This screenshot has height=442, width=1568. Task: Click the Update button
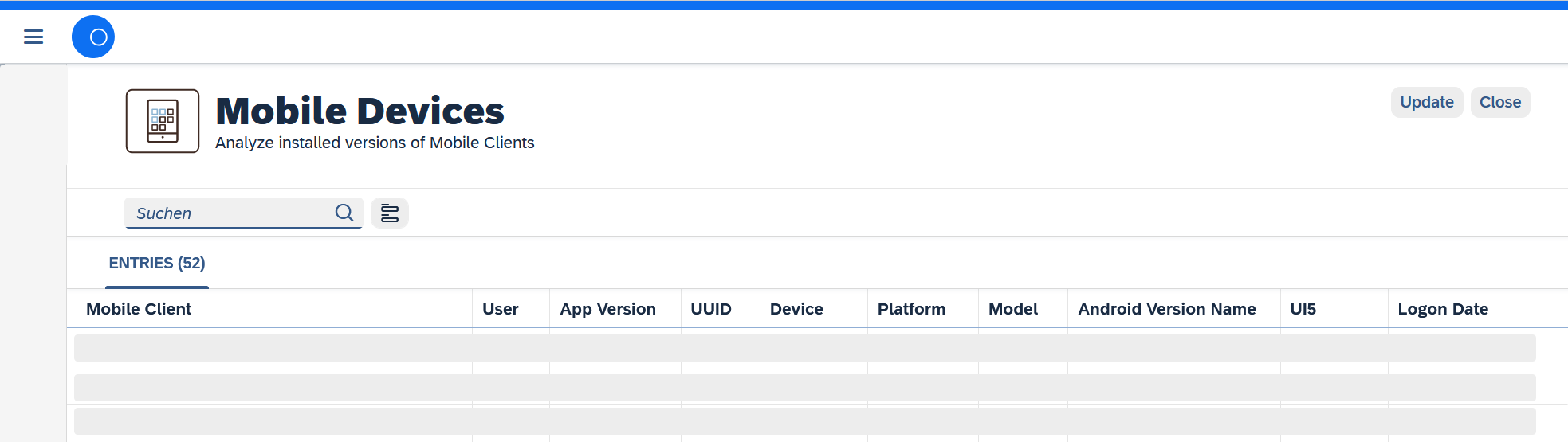point(1427,102)
